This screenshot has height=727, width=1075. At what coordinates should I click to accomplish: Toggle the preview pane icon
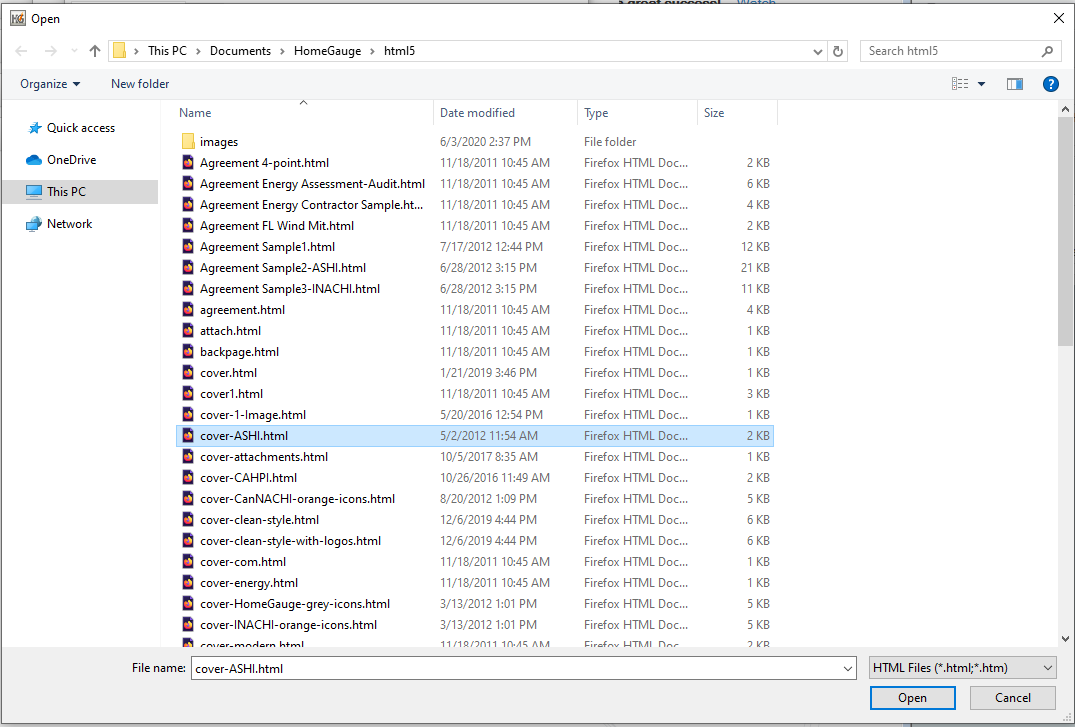point(1015,84)
